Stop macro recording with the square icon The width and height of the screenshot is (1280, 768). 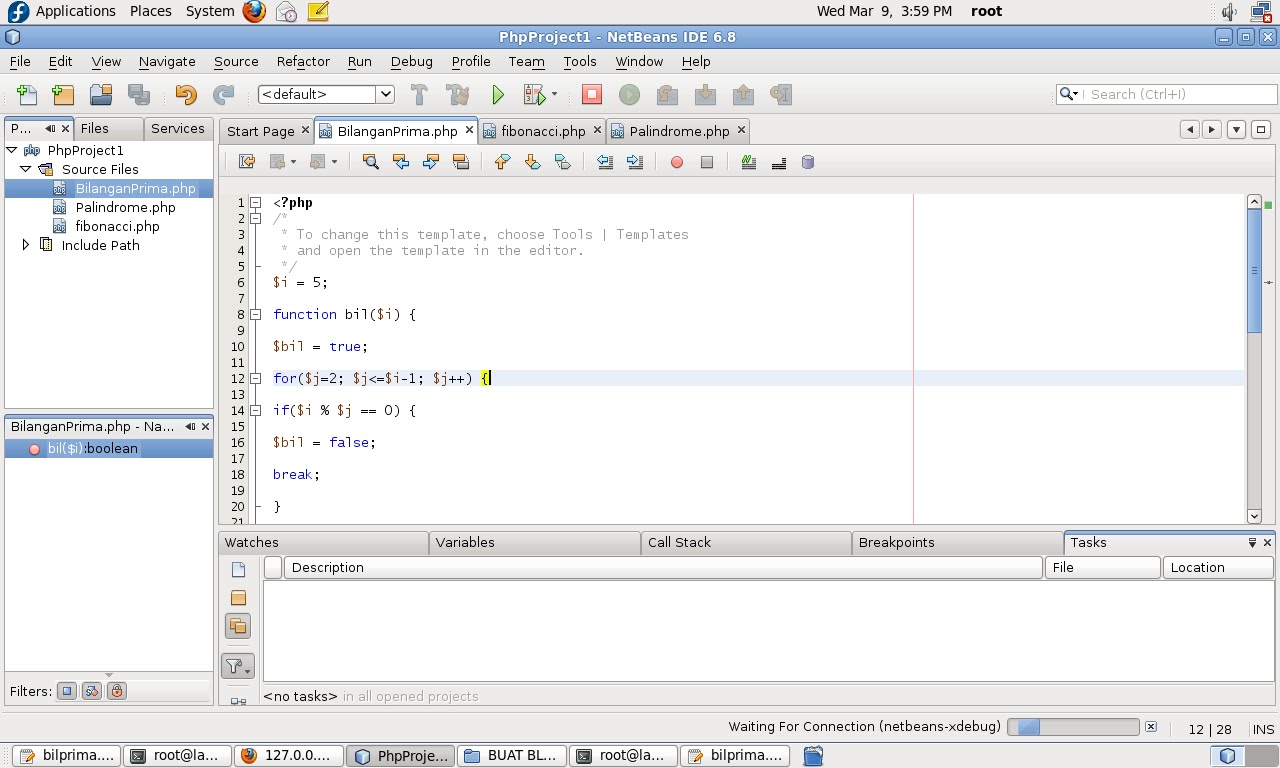pyautogui.click(x=707, y=162)
